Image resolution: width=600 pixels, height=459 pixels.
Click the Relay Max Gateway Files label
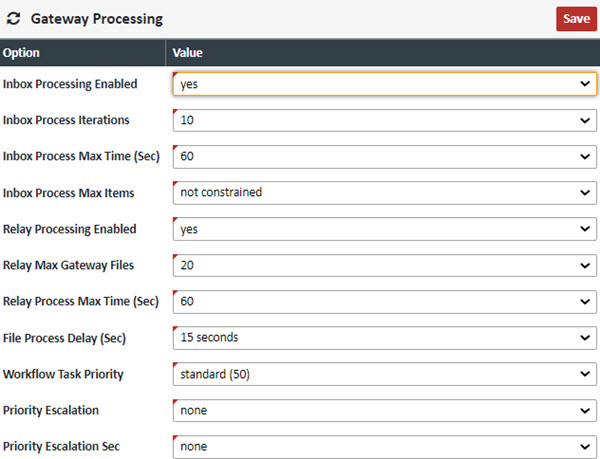click(x=67, y=265)
